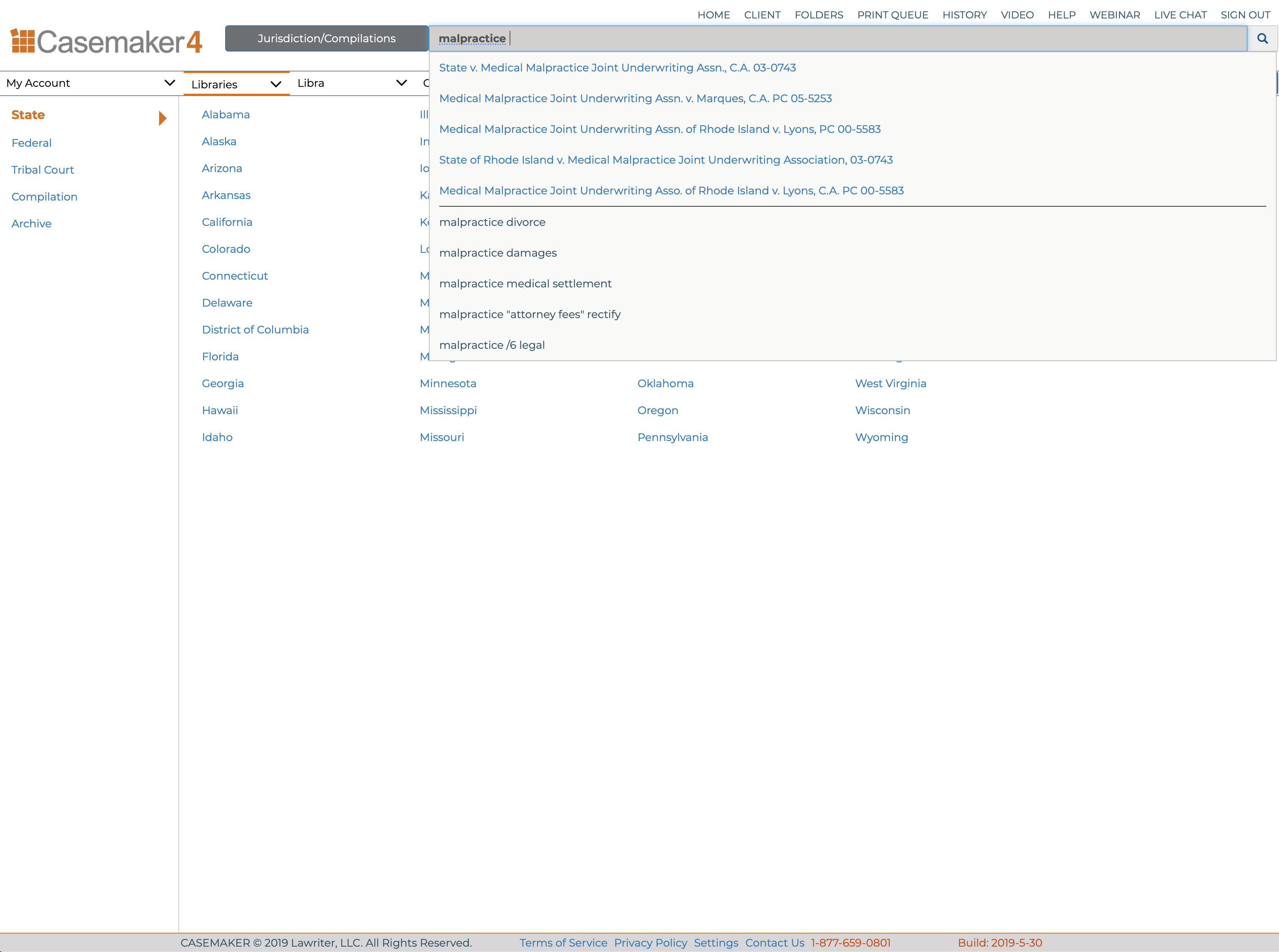Open Marques, C.A. PC 05-5253 case suggestion
Screen dimensions: 1279x952
pyautogui.click(x=635, y=98)
